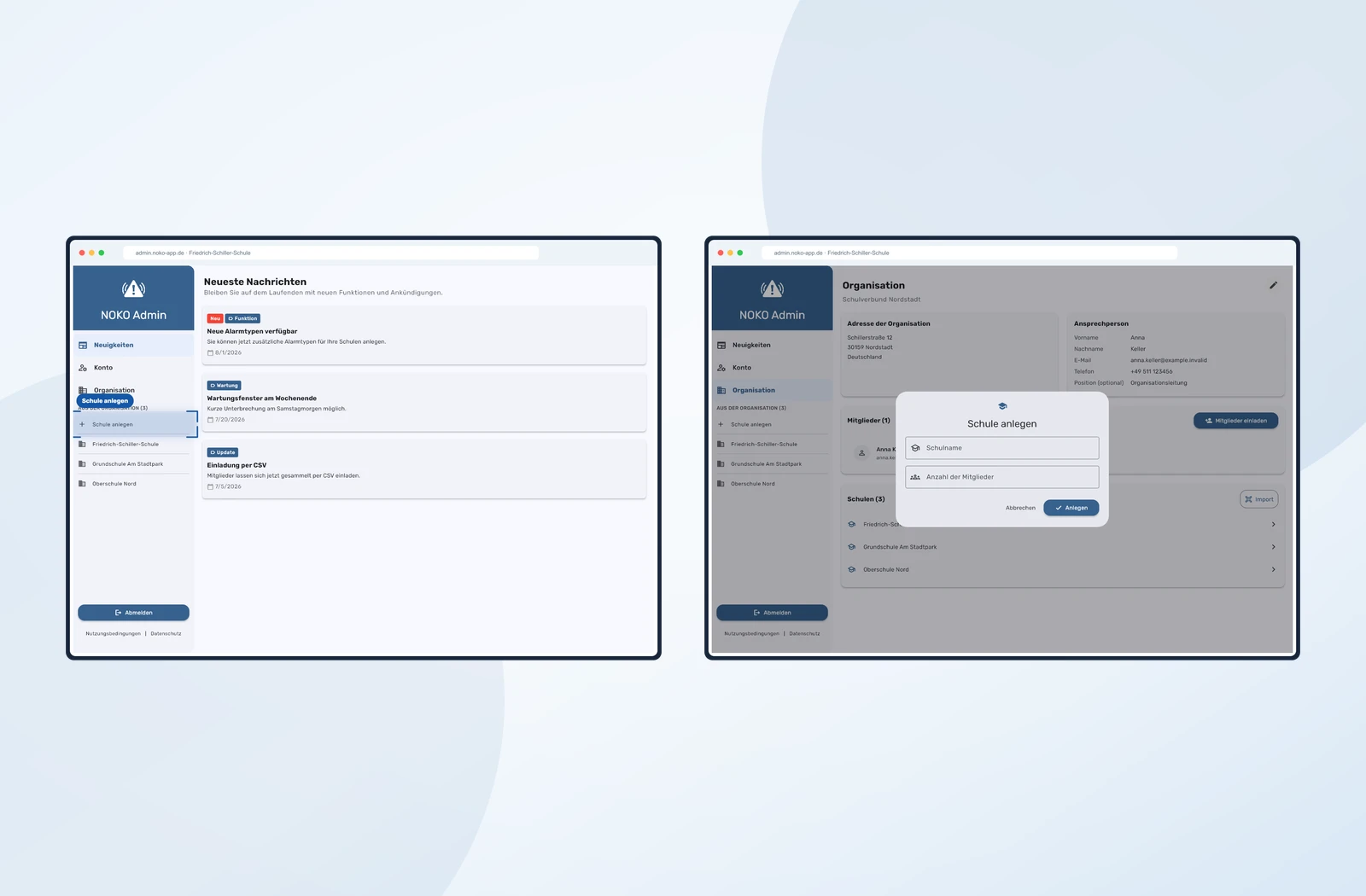Open Nutzungsbedingungen link in Neueste Nachrichten window
This screenshot has width=1366, height=896.
[x=113, y=634]
